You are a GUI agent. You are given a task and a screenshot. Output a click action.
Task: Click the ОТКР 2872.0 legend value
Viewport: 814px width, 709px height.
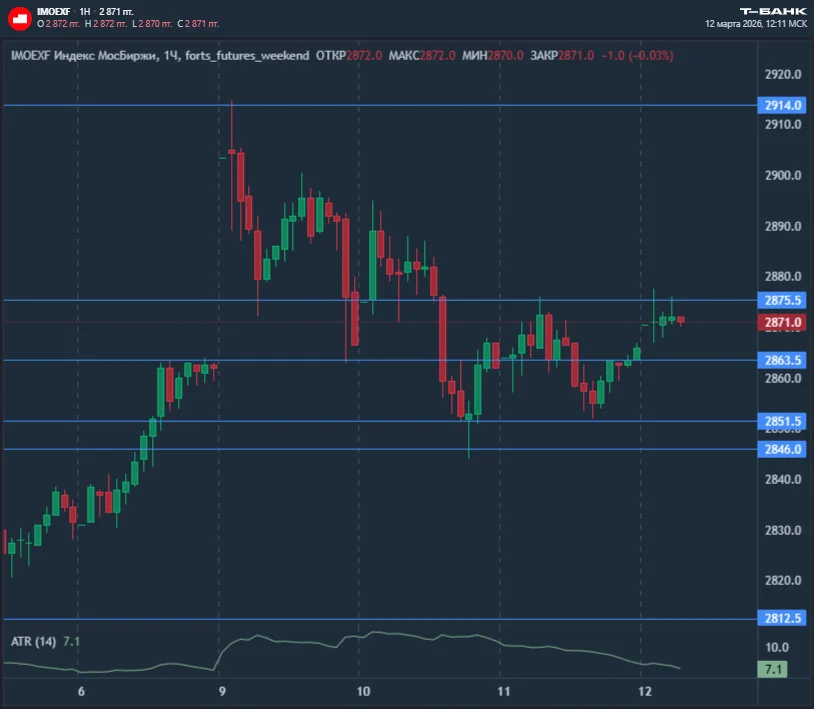(x=349, y=56)
